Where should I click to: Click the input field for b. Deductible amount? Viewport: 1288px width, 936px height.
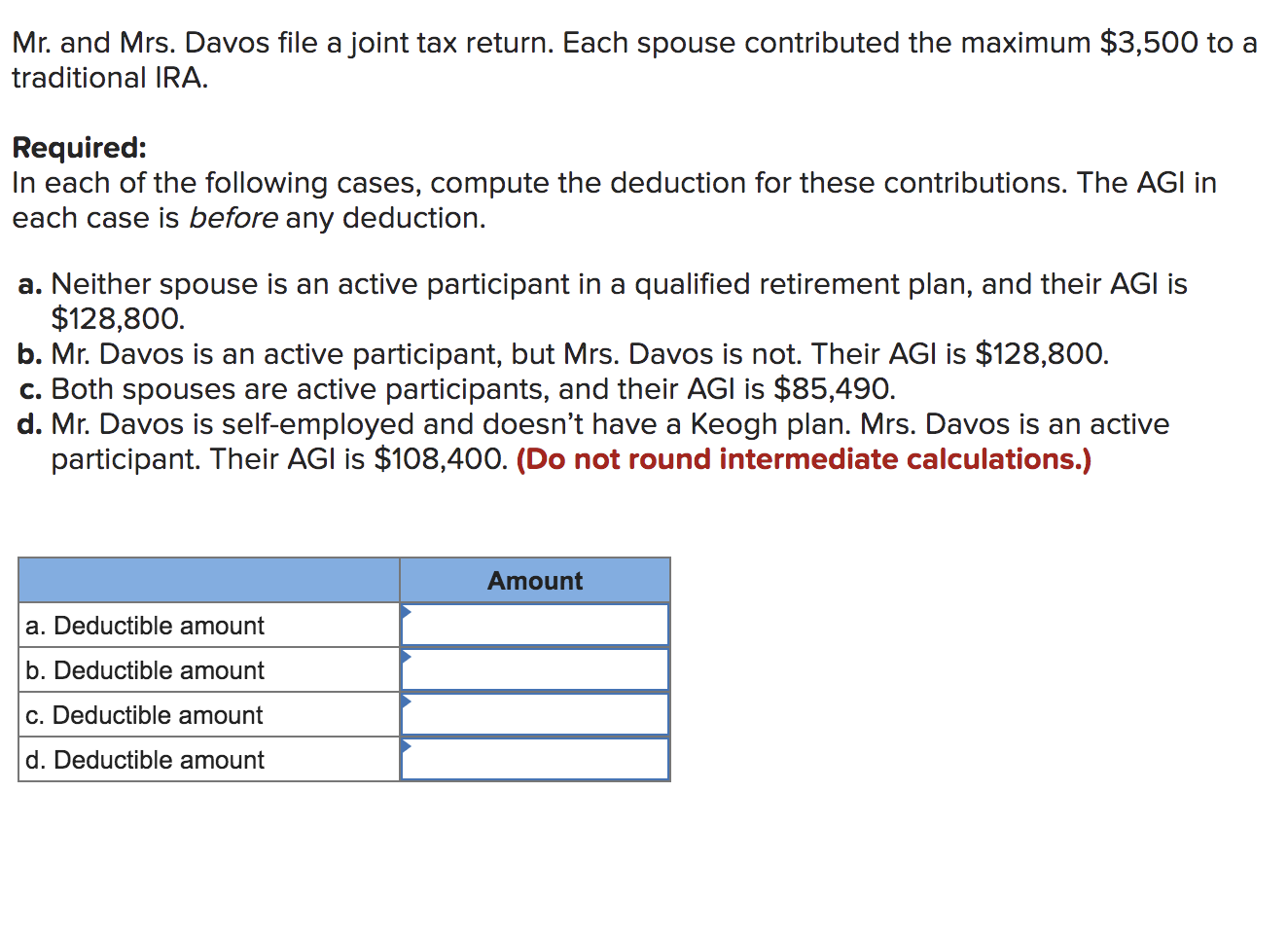[535, 668]
